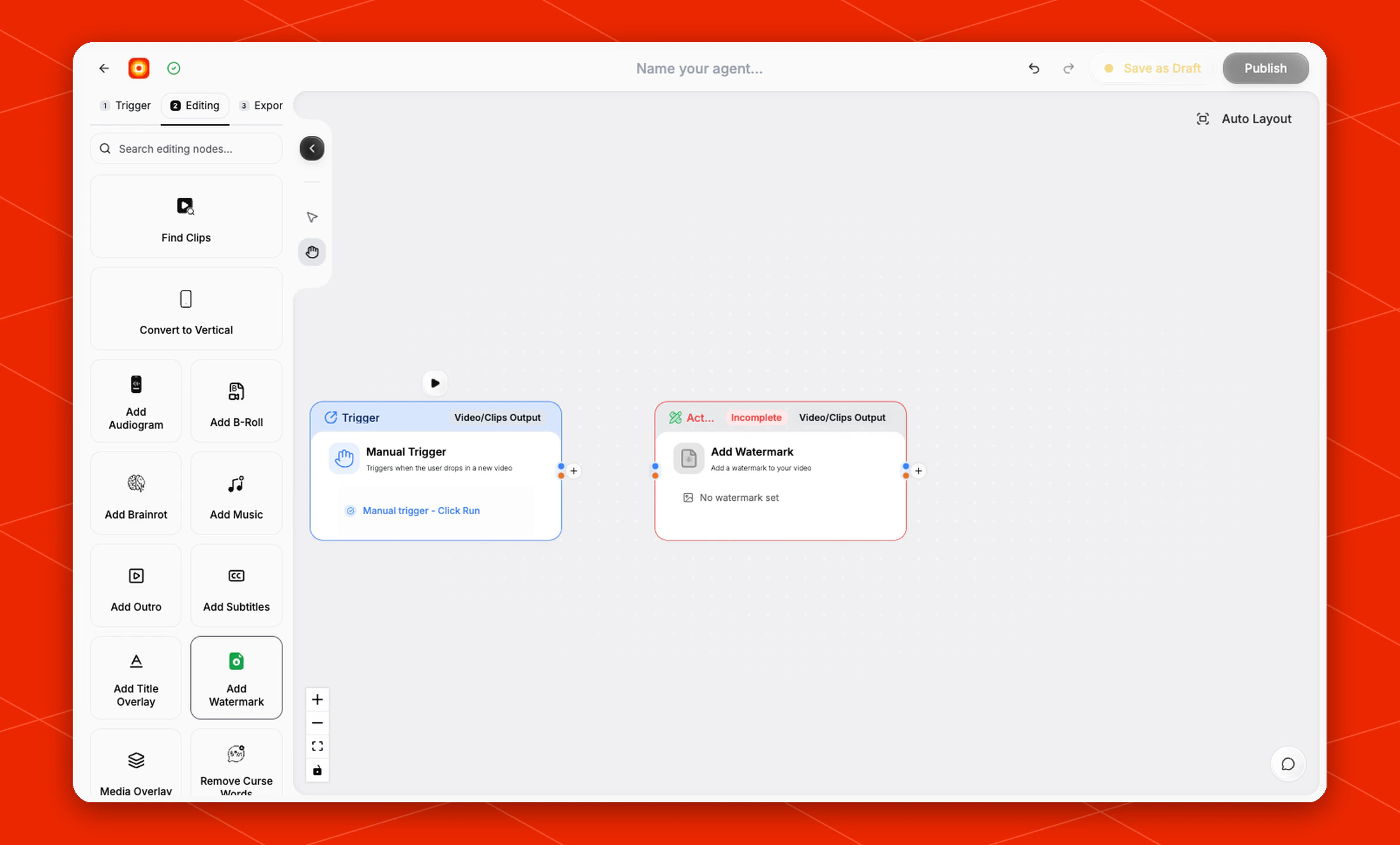Add the B-Roll node

pyautogui.click(x=236, y=401)
